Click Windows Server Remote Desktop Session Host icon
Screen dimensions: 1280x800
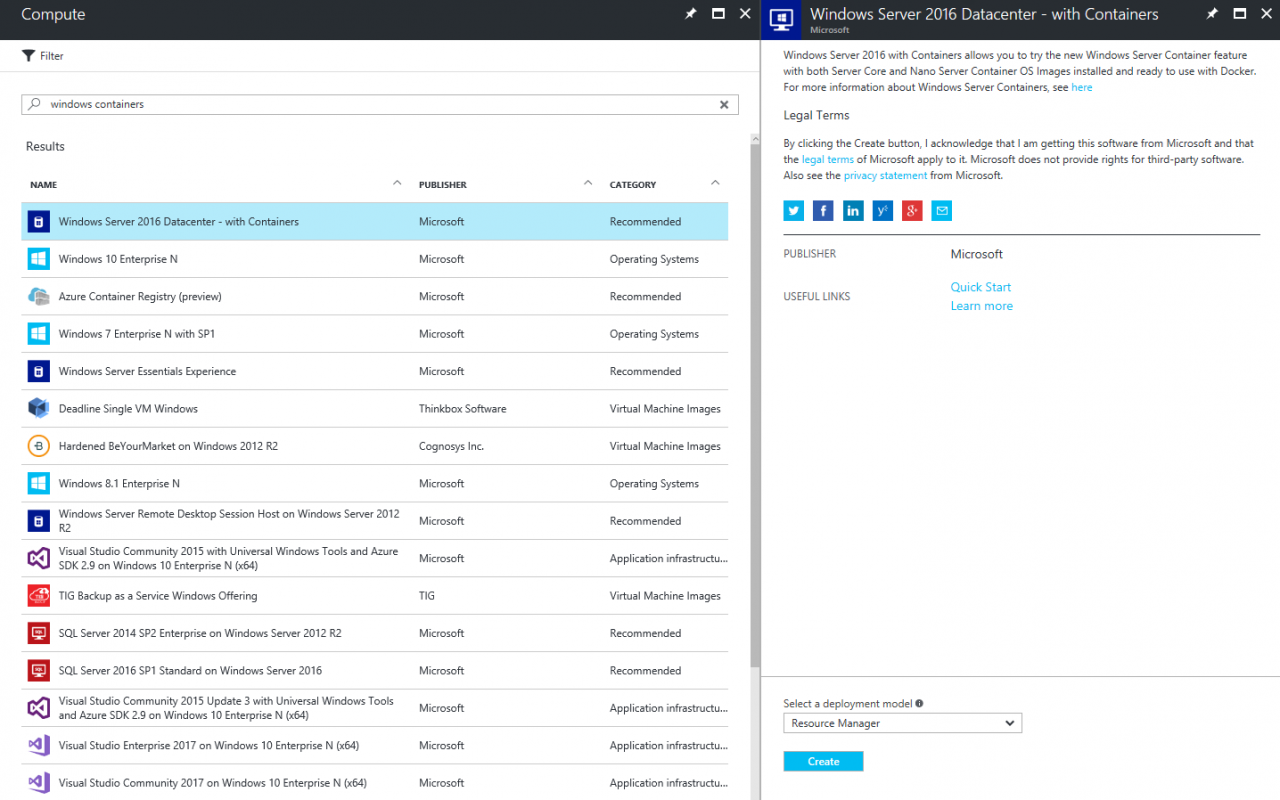[38, 521]
